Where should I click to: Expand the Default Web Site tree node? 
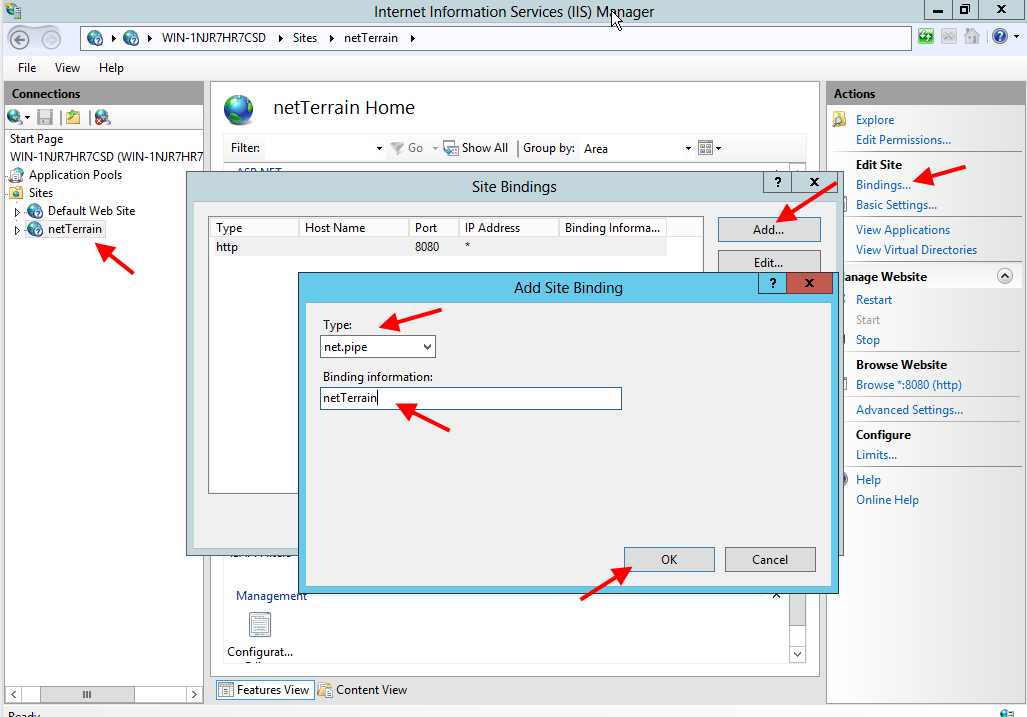pyautogui.click(x=17, y=212)
